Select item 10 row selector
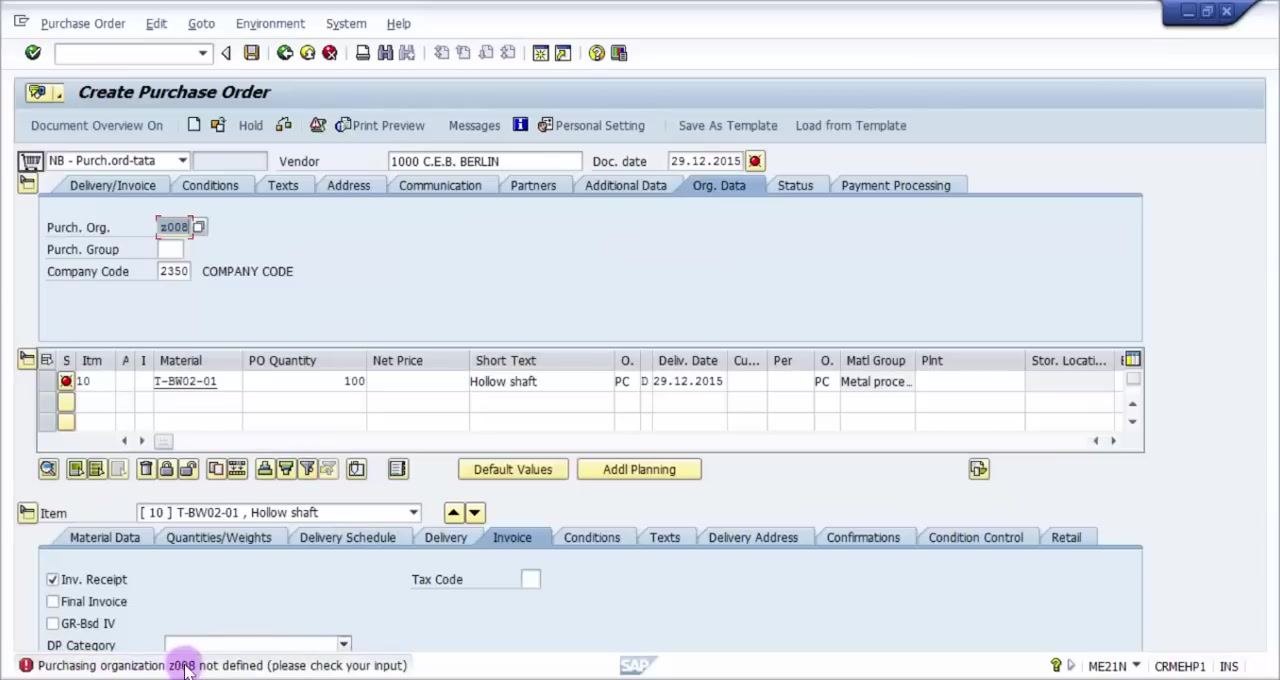The image size is (1280, 680). (x=46, y=381)
